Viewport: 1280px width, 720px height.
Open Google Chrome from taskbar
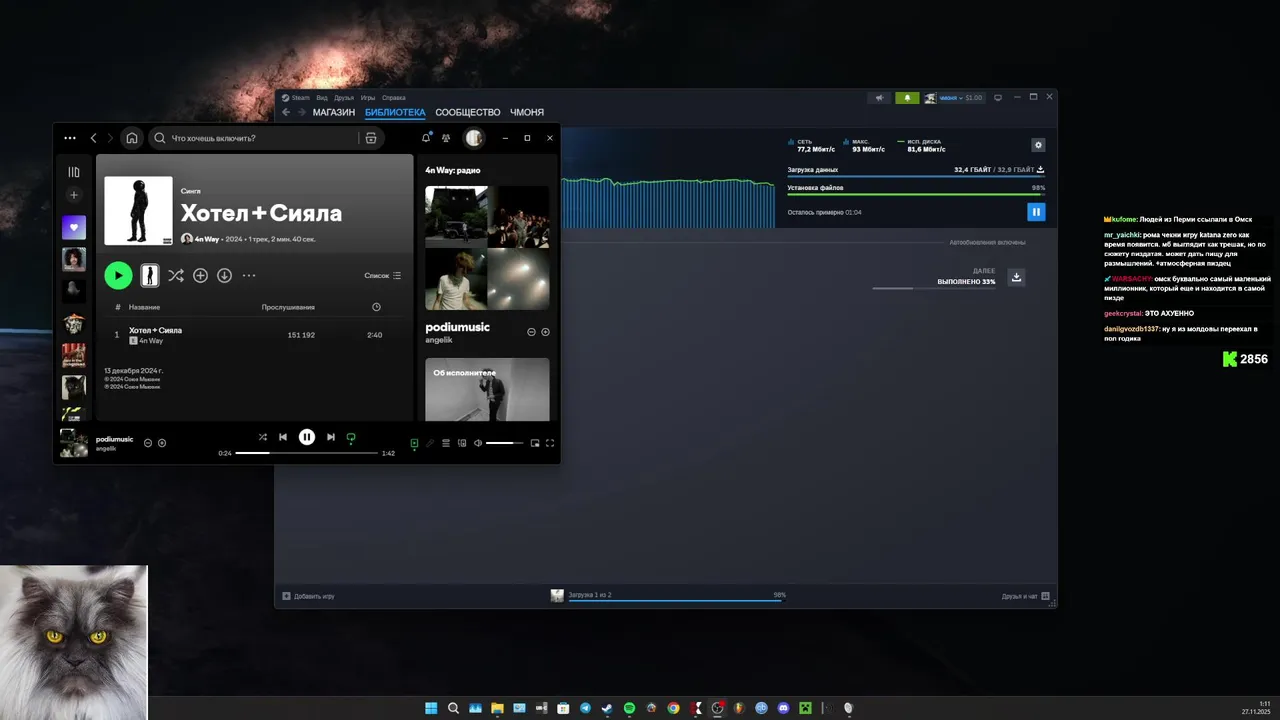point(673,708)
